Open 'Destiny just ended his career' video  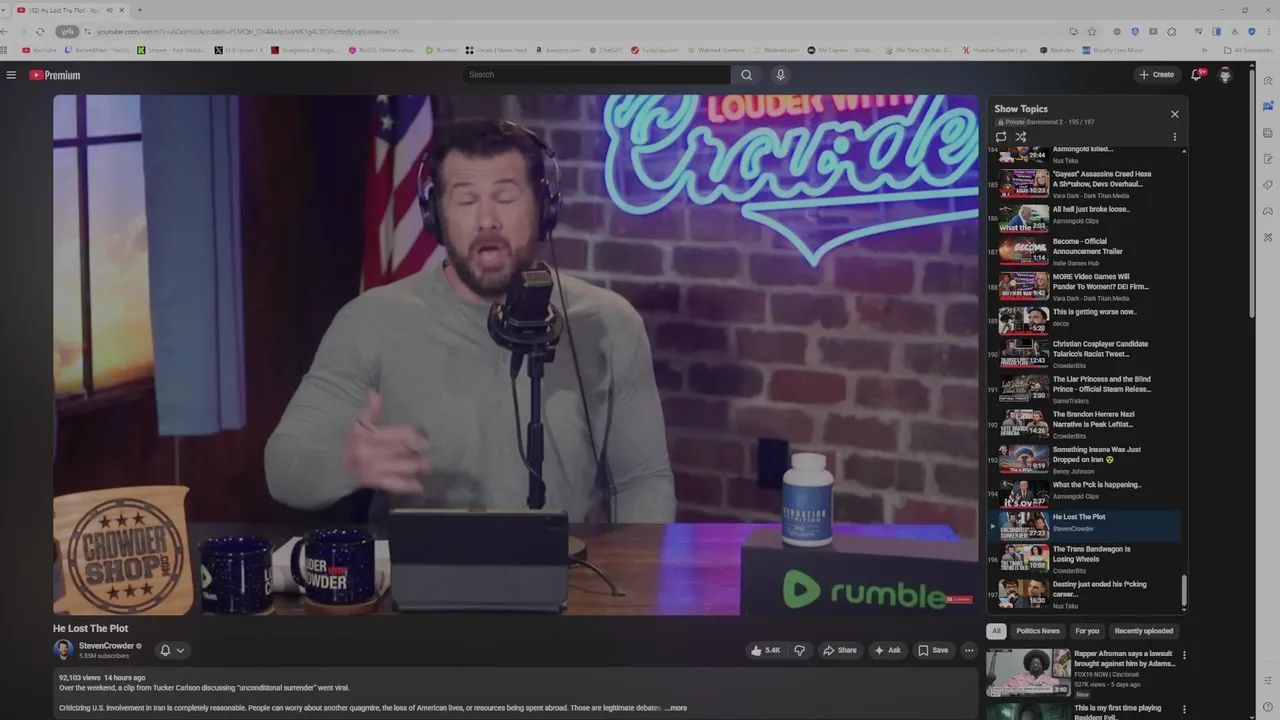1085,594
